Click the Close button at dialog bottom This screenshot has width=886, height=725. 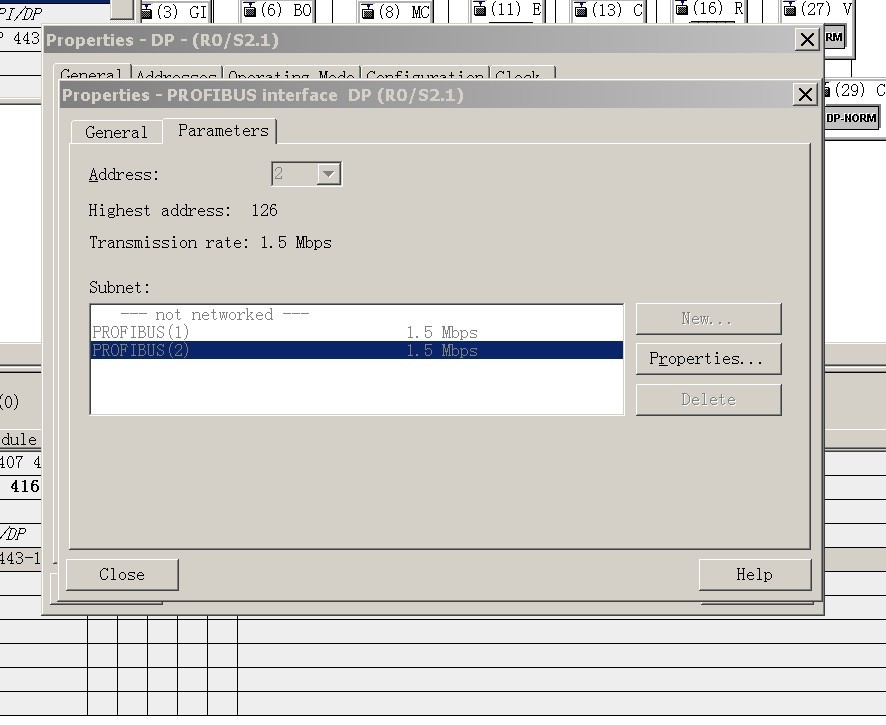pyautogui.click(x=122, y=575)
